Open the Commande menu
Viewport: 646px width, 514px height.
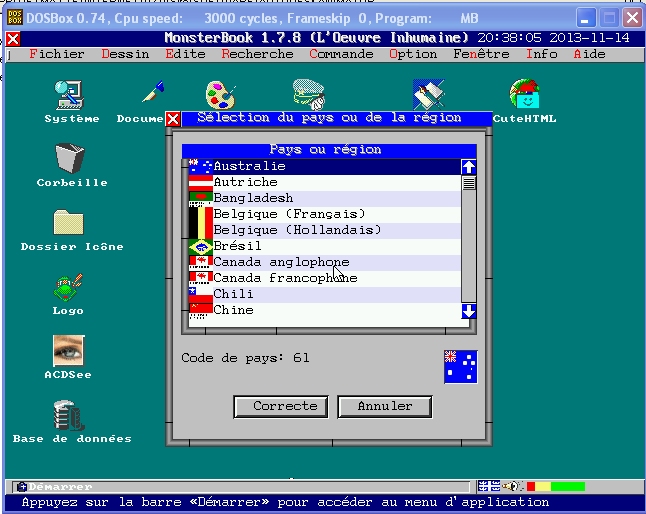[x=342, y=54]
